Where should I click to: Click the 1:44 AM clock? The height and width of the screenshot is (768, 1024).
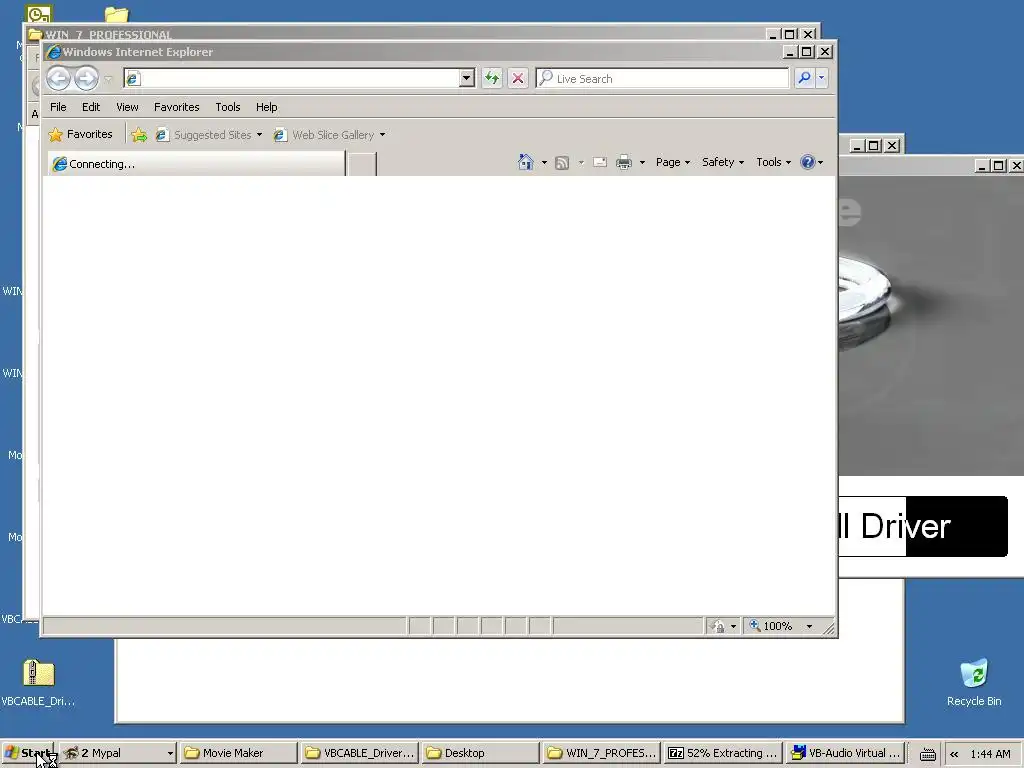990,754
